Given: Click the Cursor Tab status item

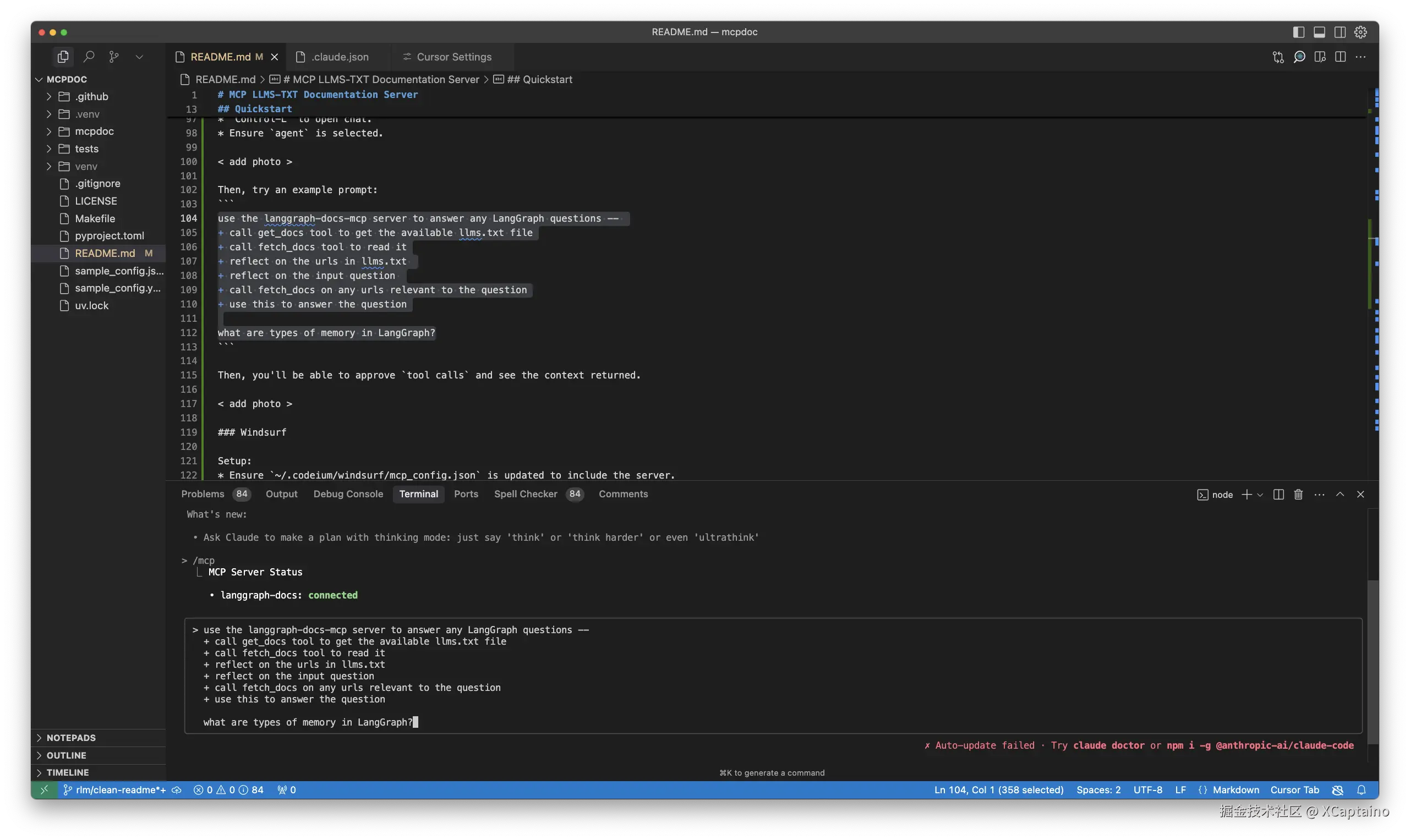Looking at the screenshot, I should [1294, 790].
